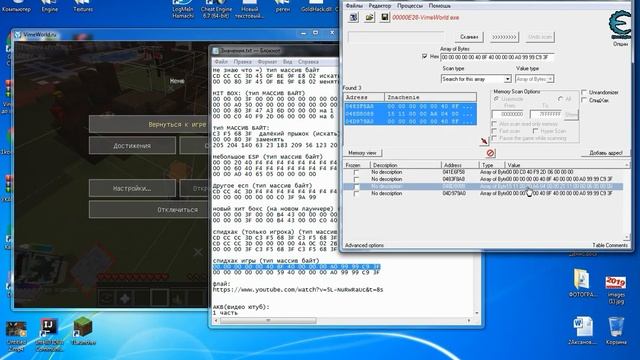Screen dimensions: 640x360
Task: Click the Сканер scan button
Action: (469, 37)
